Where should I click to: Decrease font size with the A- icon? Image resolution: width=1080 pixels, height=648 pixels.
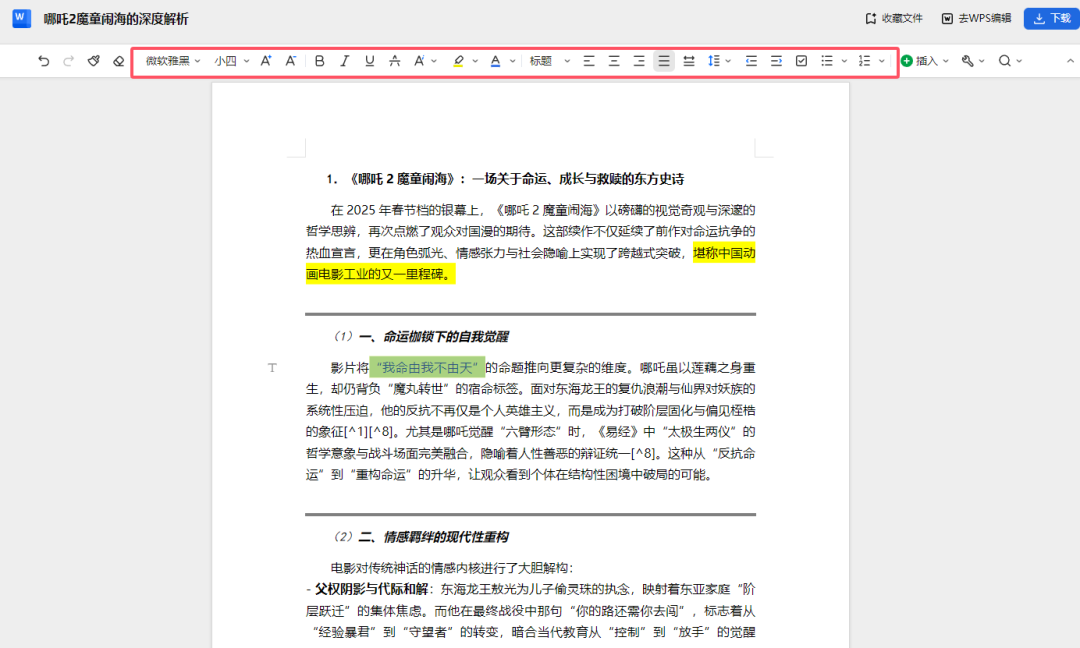291,61
